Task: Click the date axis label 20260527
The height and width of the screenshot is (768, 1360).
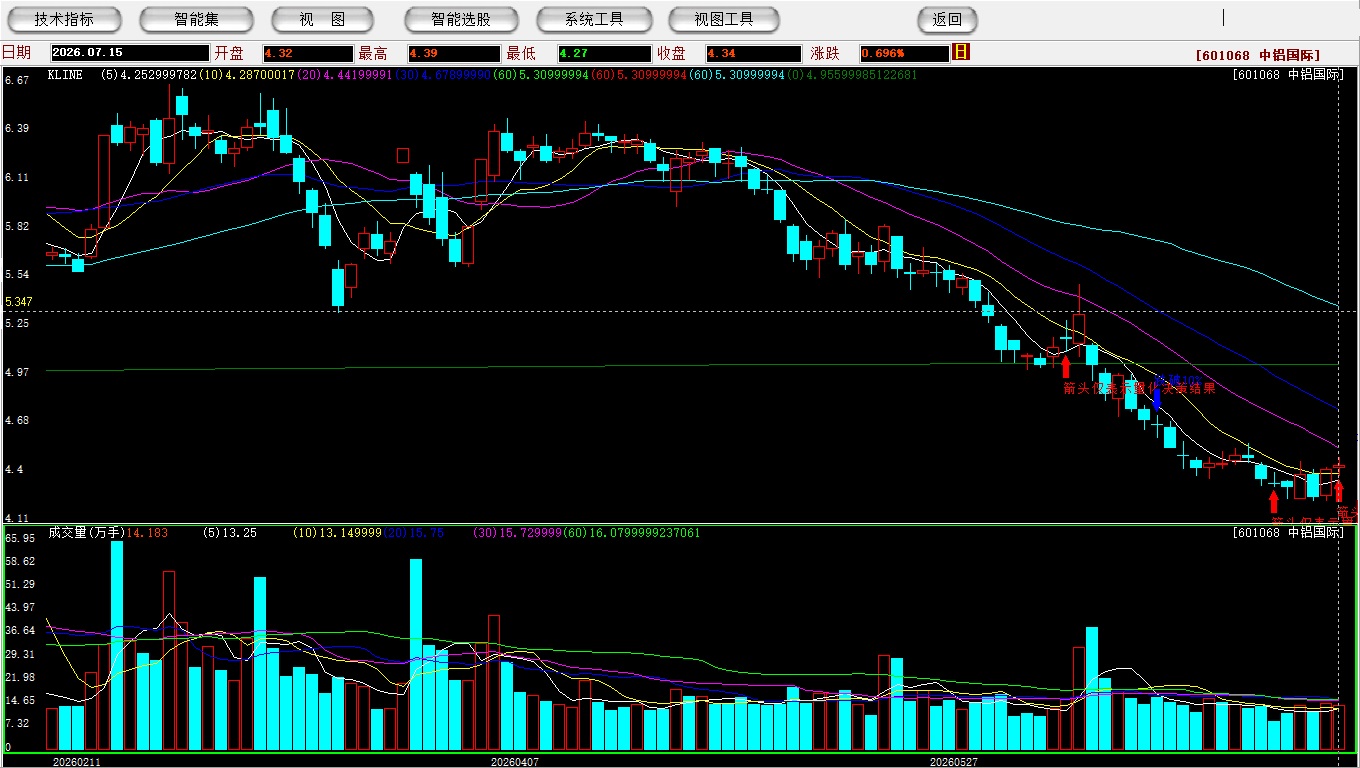Action: point(953,761)
